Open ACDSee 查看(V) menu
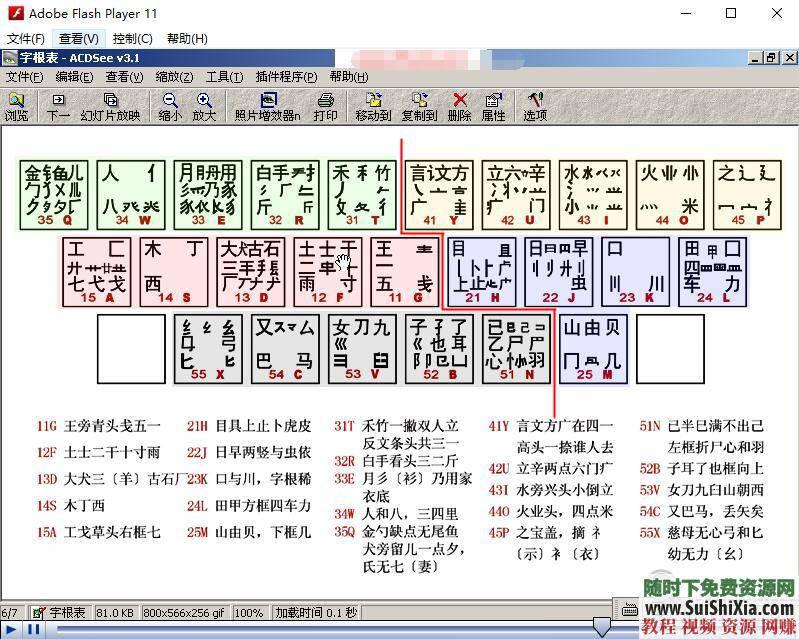The height and width of the screenshot is (639, 799). click(124, 77)
